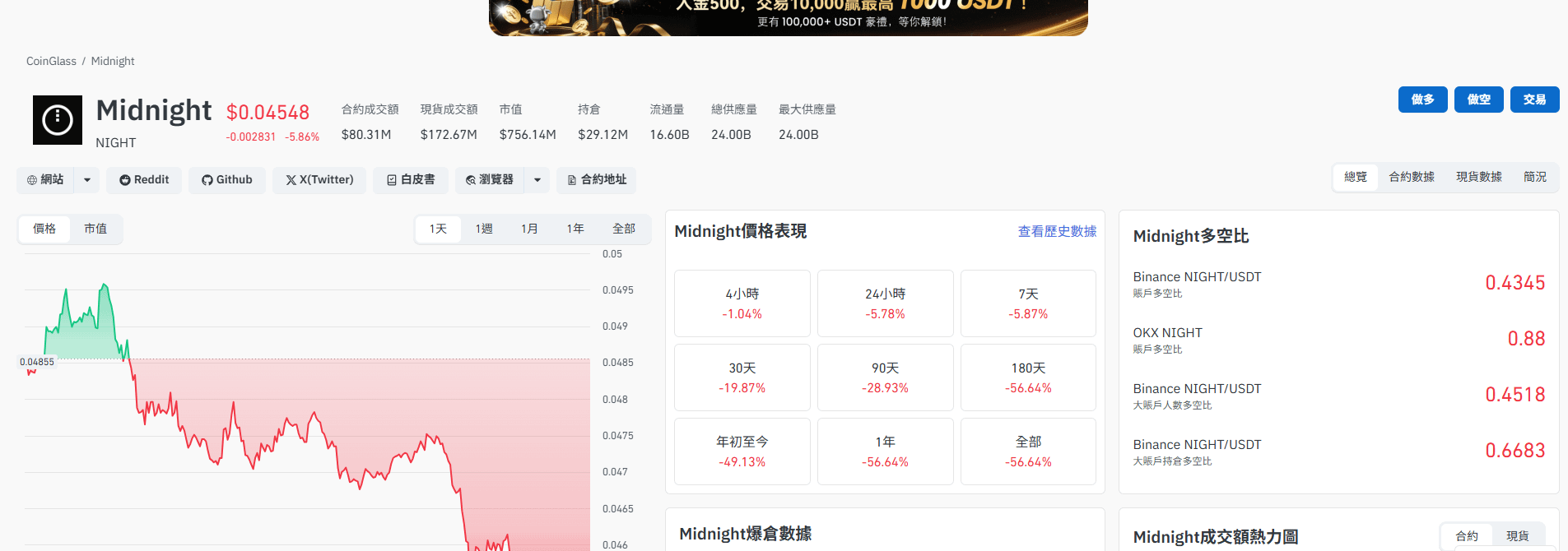
Task: Click the promotional banner at top
Action: [789, 17]
